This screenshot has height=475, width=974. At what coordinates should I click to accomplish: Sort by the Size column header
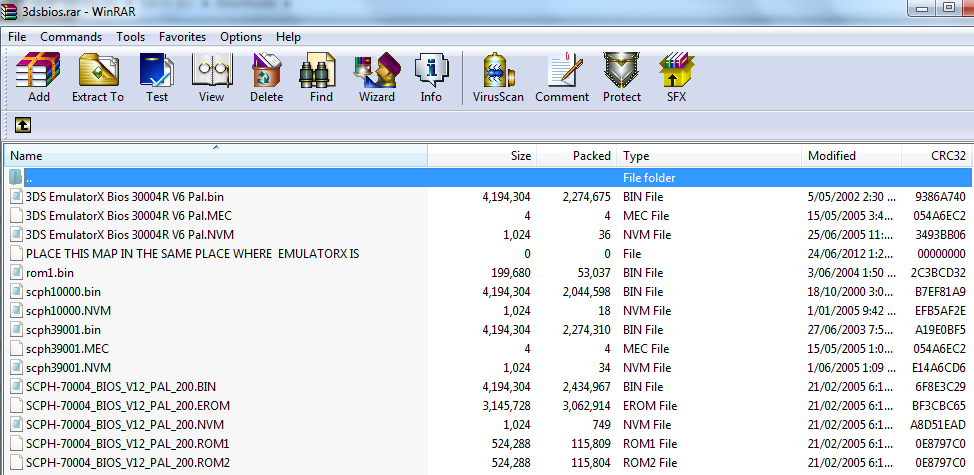tap(482, 156)
